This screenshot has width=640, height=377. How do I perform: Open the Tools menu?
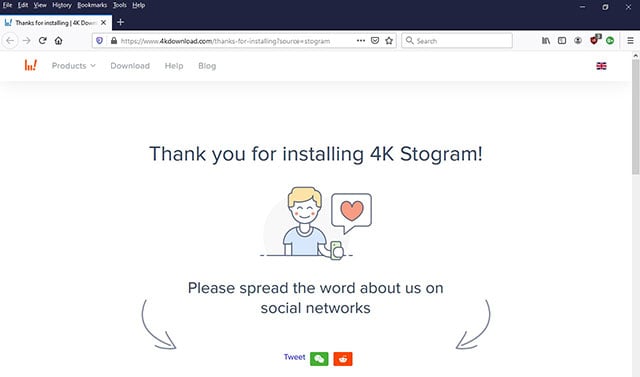(120, 5)
